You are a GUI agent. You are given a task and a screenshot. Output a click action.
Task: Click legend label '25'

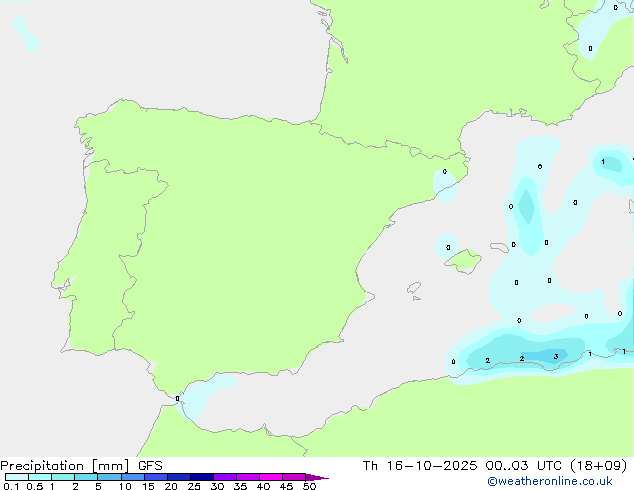point(194,486)
